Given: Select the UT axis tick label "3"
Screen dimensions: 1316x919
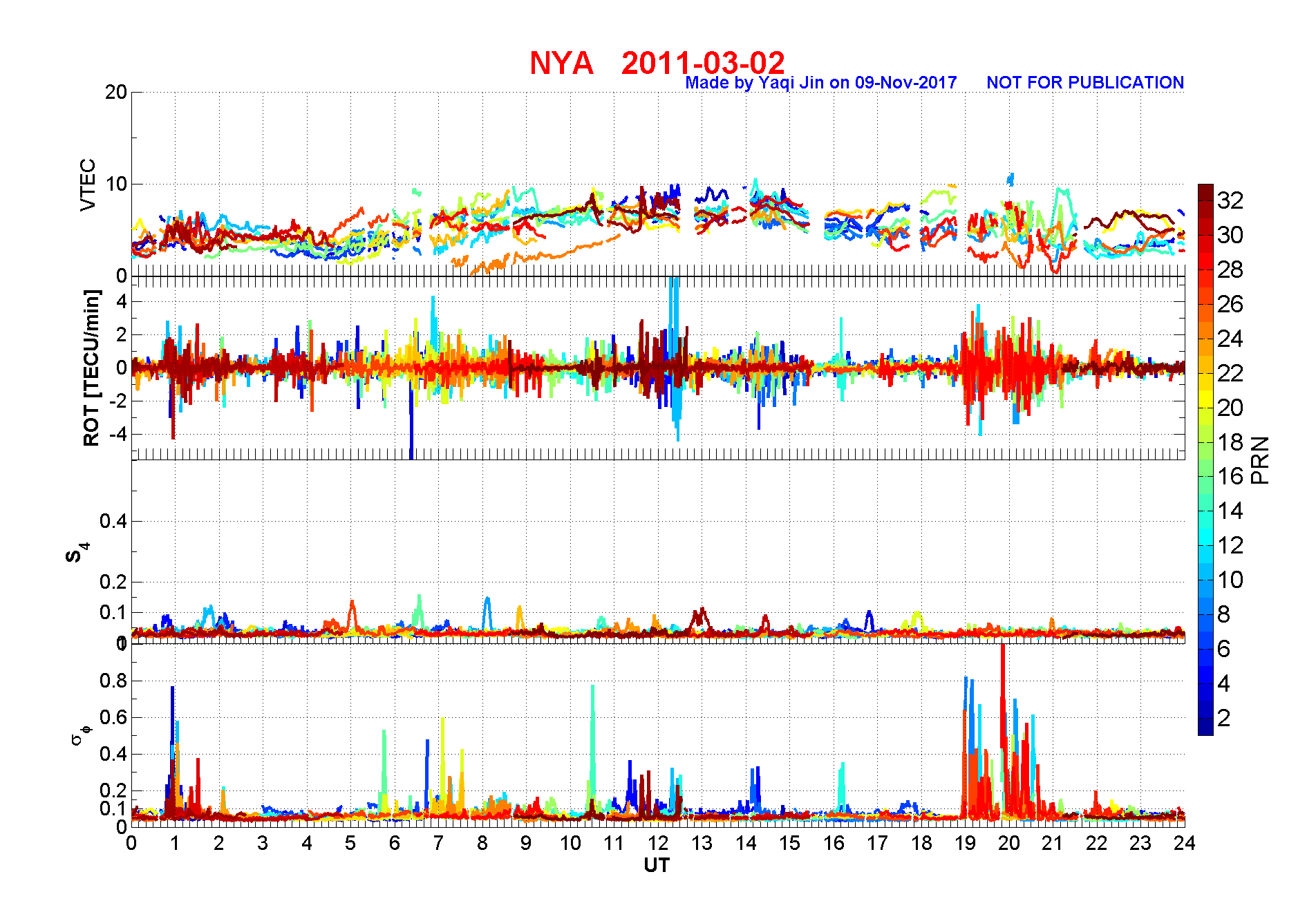Looking at the screenshot, I should tap(263, 843).
